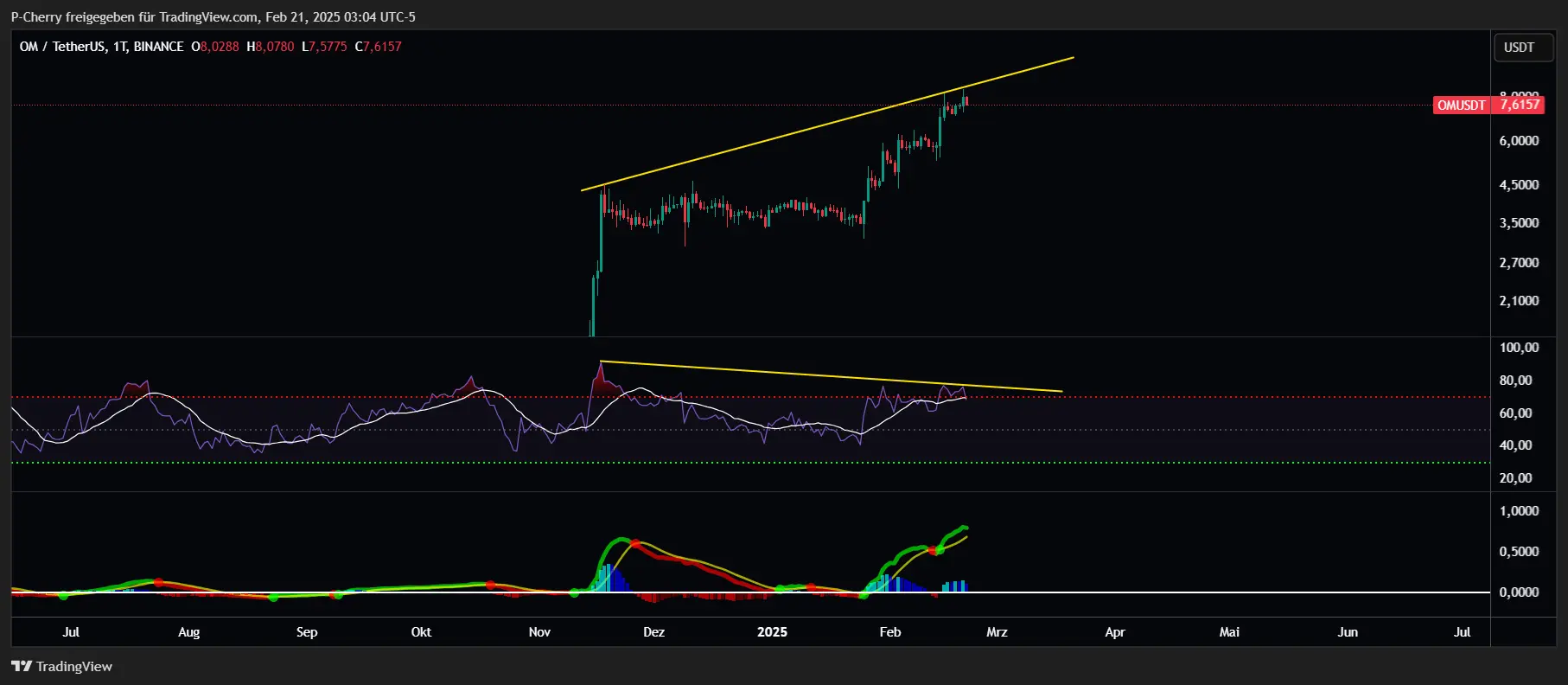Click the close value C7,6157

379,47
